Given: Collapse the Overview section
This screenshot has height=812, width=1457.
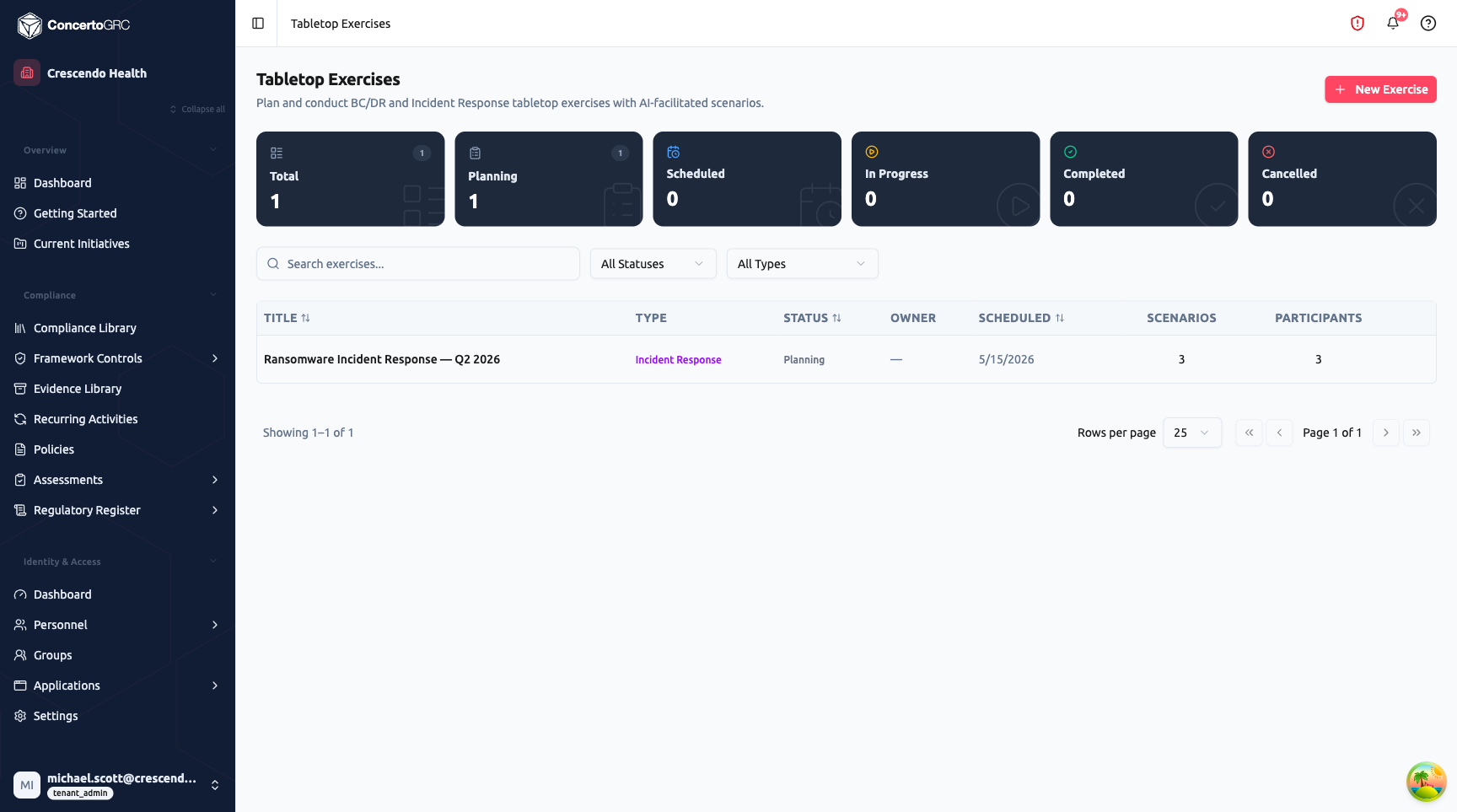Looking at the screenshot, I should [213, 150].
